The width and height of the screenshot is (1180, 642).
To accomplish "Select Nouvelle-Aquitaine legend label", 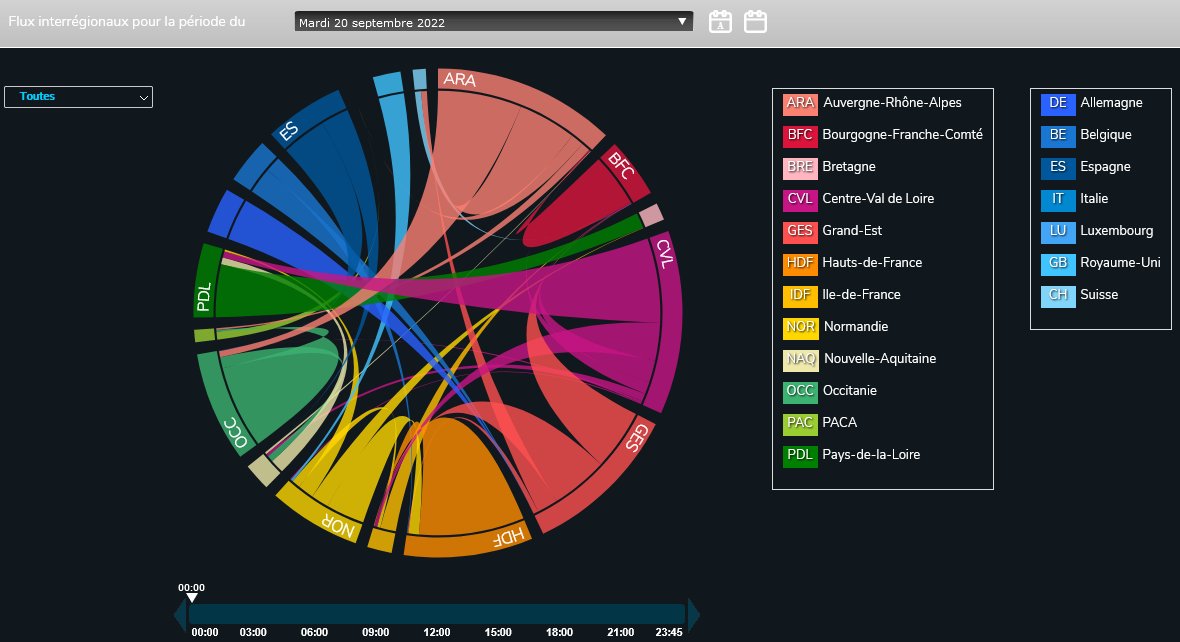I will 880,359.
